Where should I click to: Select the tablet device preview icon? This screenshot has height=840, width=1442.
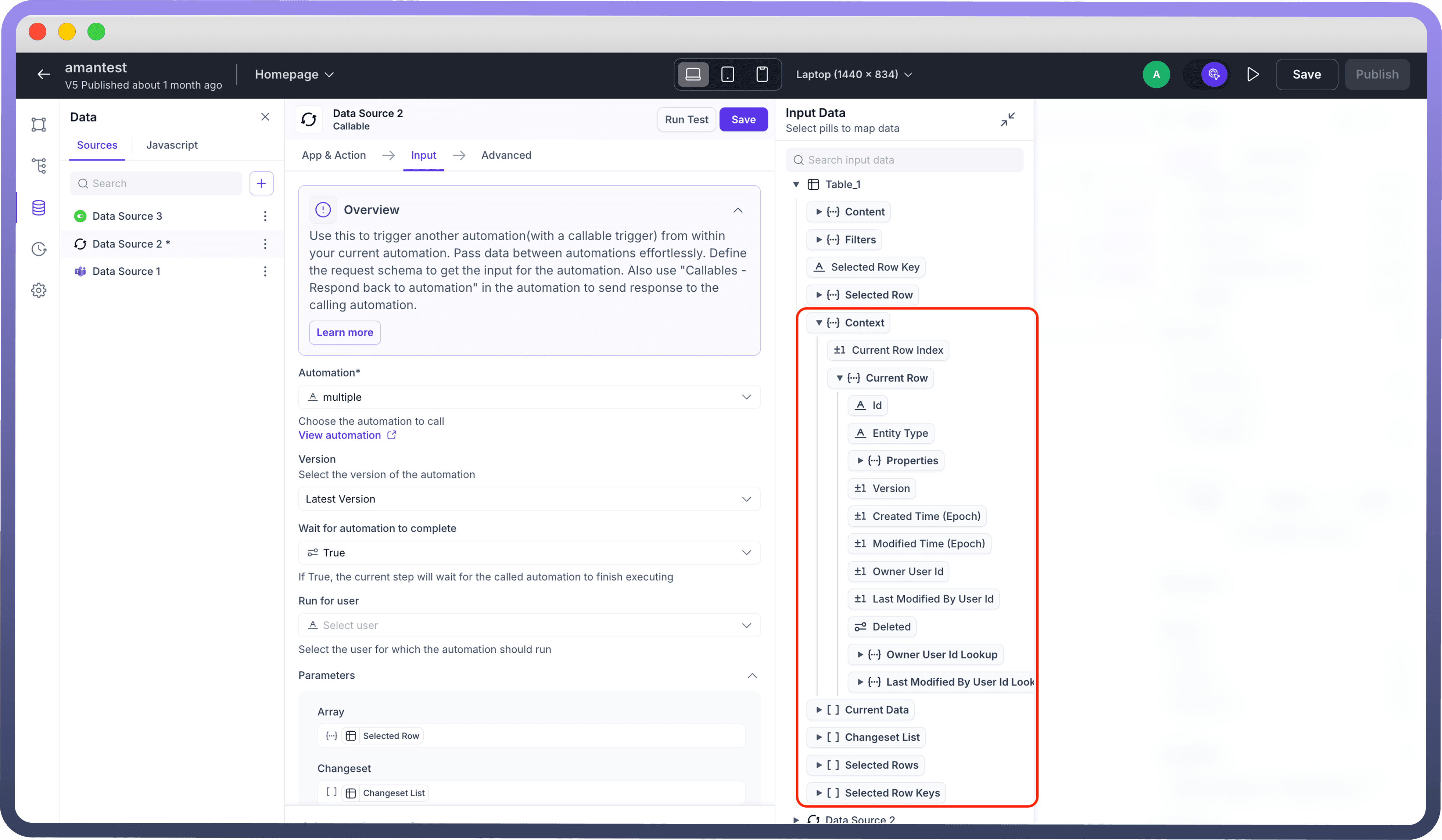(x=727, y=74)
